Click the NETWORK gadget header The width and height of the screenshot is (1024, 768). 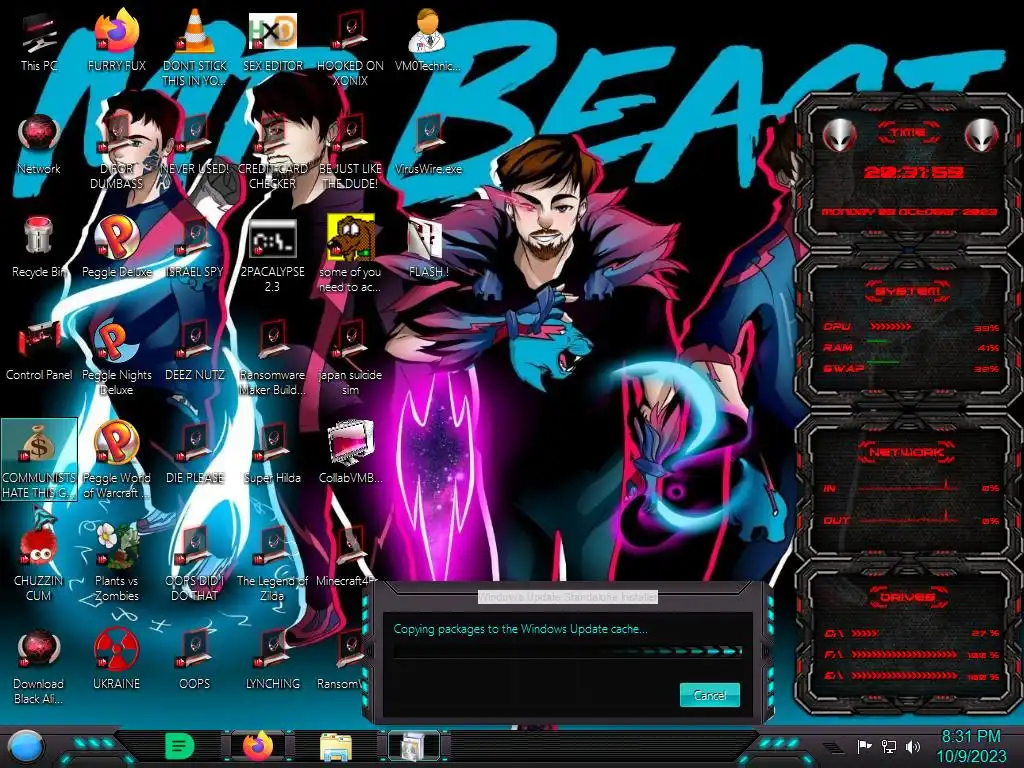908,452
